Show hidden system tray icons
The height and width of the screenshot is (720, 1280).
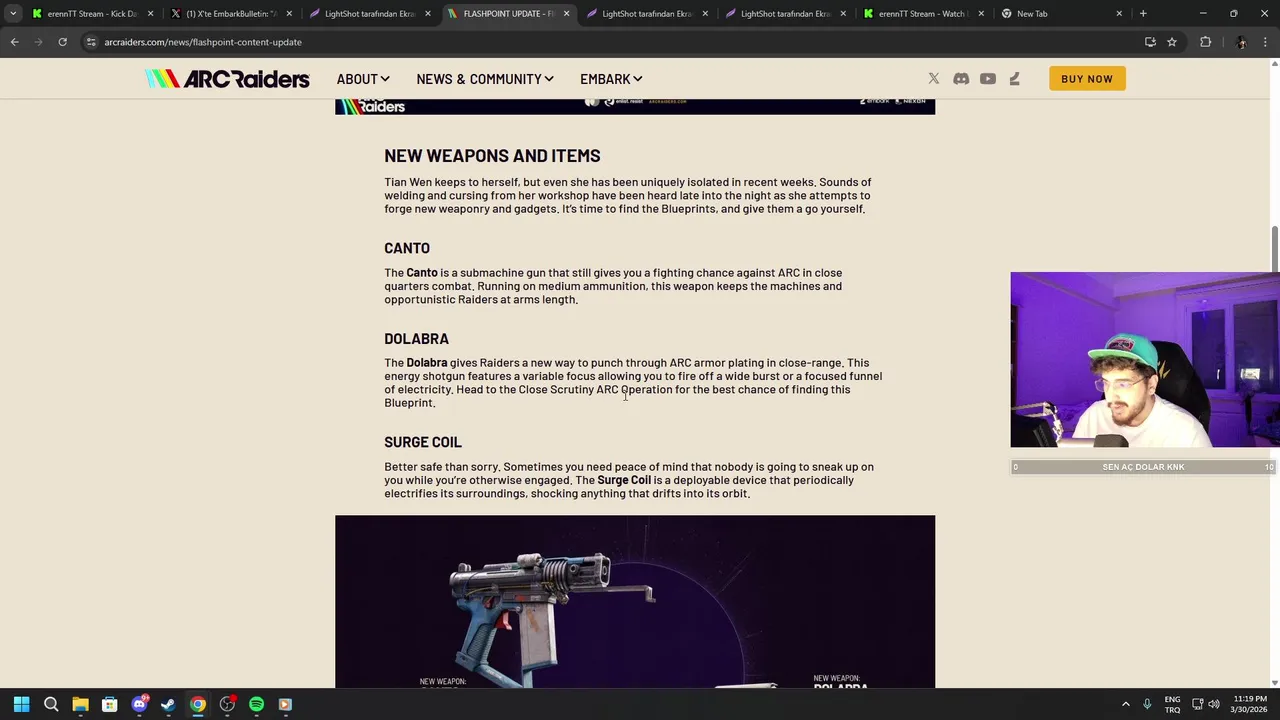point(1126,704)
